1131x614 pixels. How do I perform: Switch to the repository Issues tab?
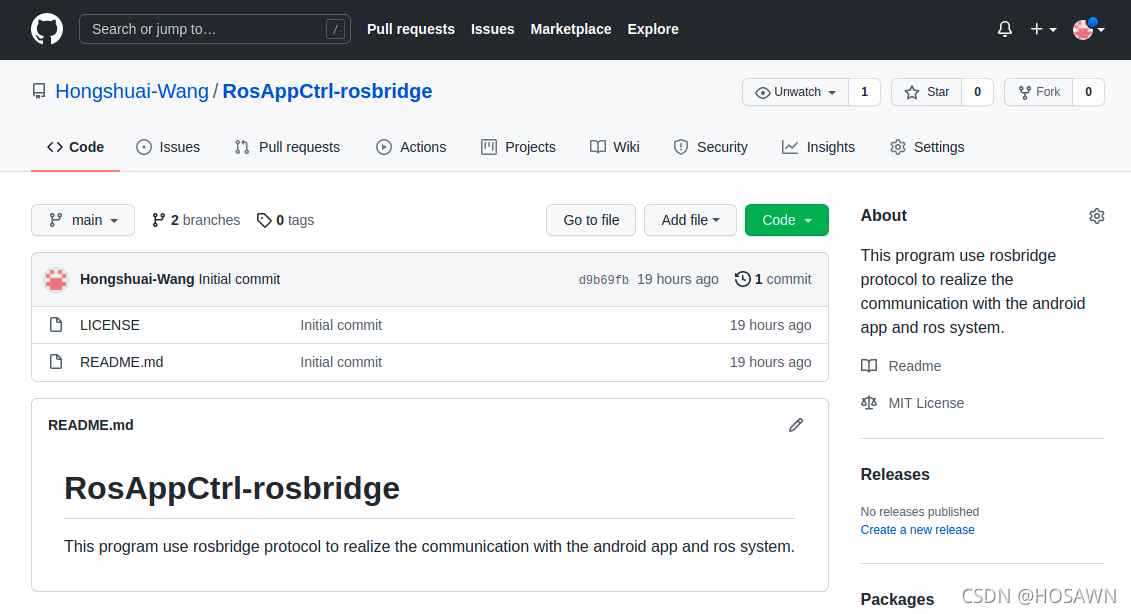(168, 147)
